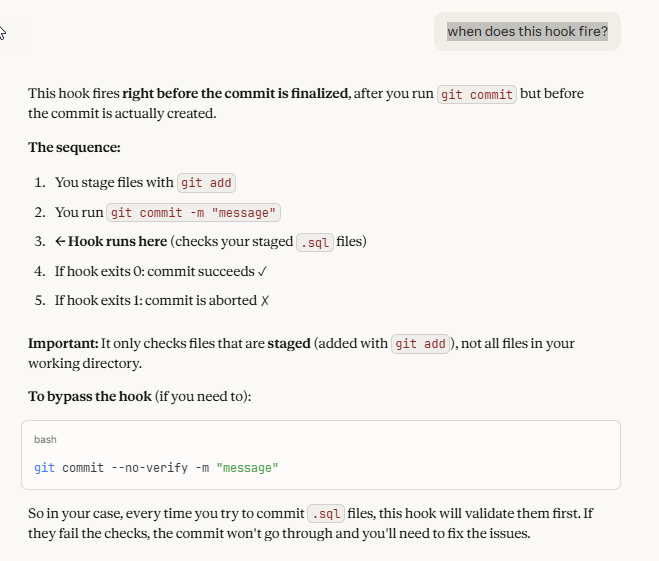Click the git commit -m "message" code in step 2

[194, 213]
